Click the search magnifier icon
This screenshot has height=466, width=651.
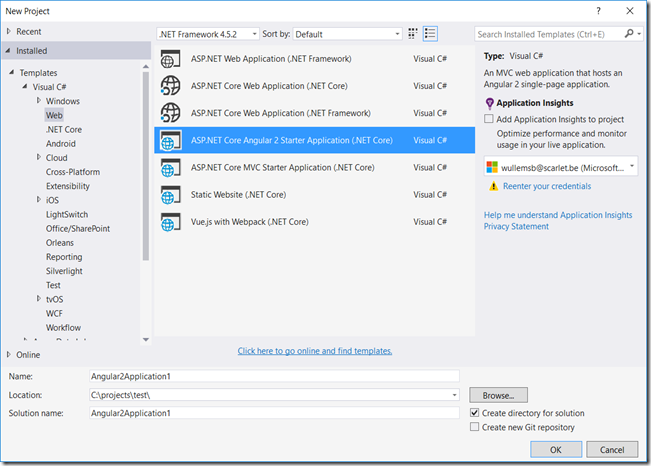[629, 34]
